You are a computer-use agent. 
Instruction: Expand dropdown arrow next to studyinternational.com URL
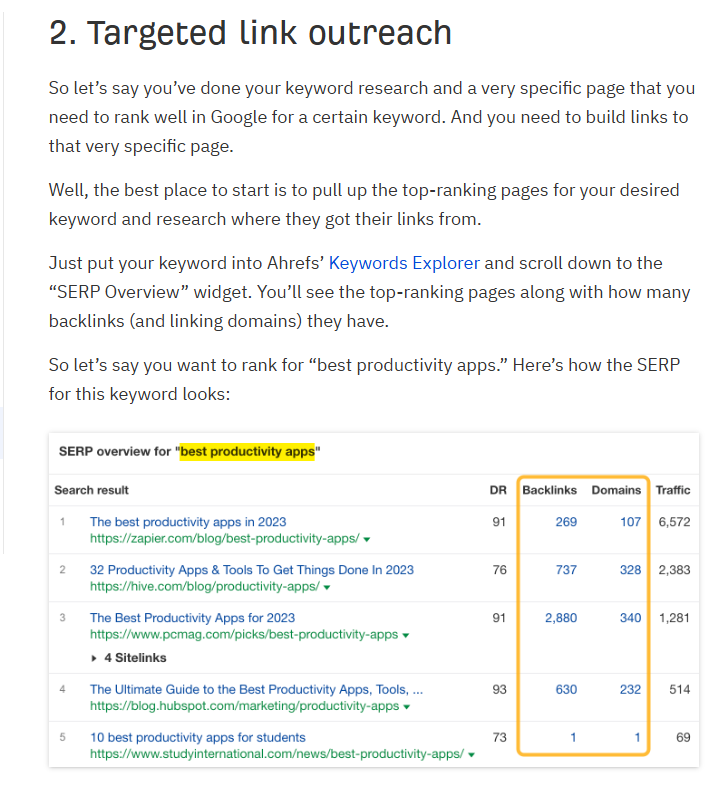471,755
